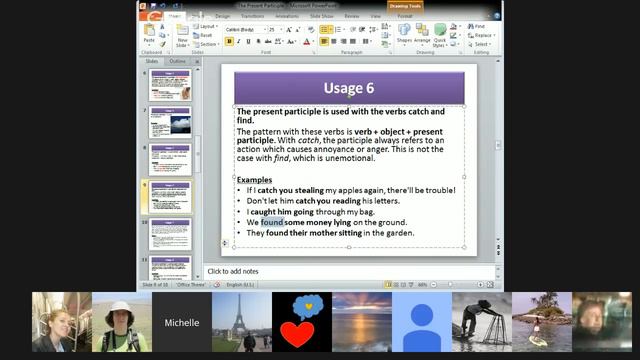Click the red Font Color button
The image size is (640, 360).
click(306, 42)
